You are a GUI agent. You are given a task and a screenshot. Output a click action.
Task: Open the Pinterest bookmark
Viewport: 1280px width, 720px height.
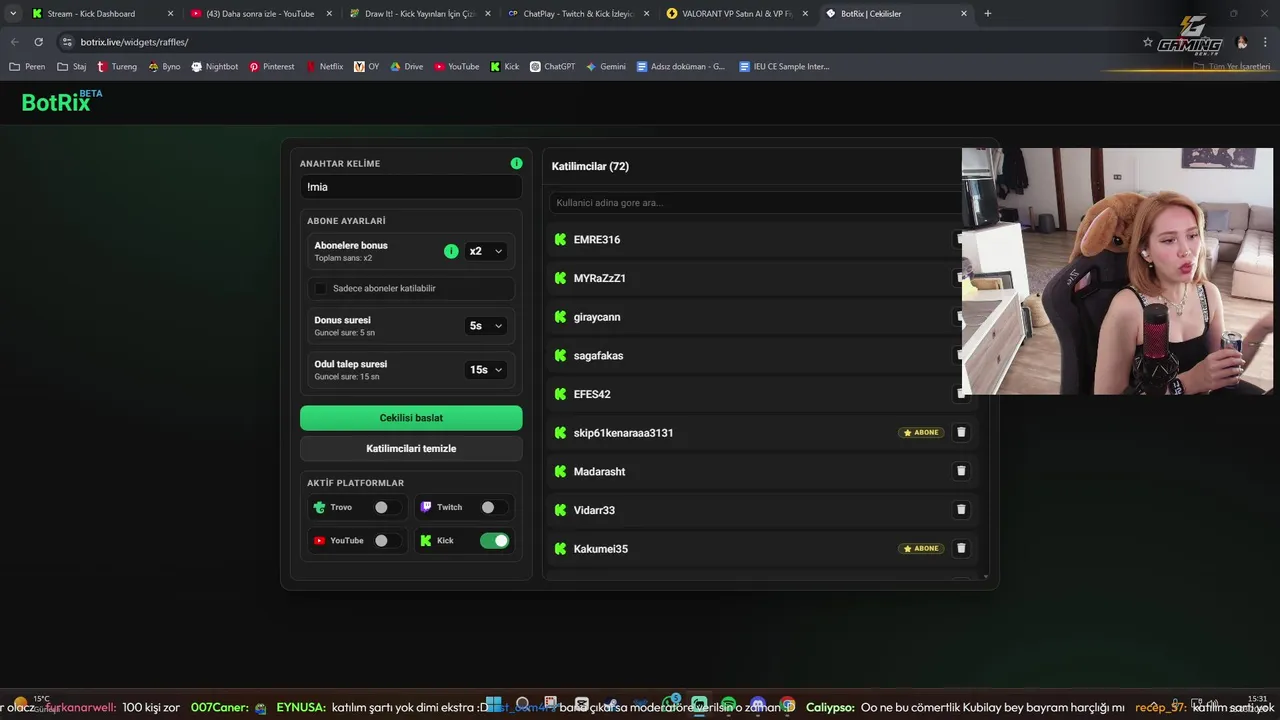tap(272, 67)
